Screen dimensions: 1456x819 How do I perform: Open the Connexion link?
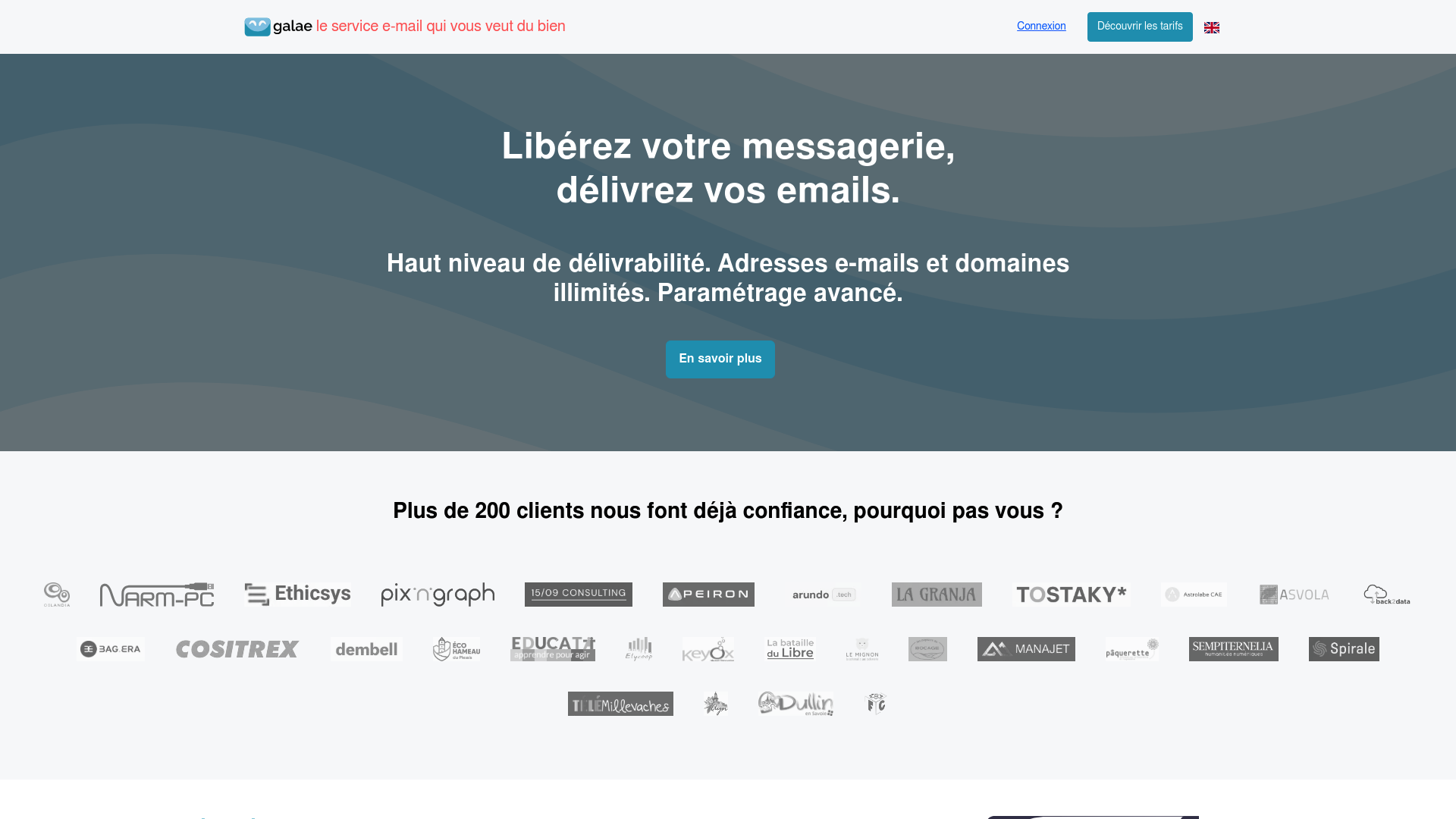click(x=1041, y=26)
